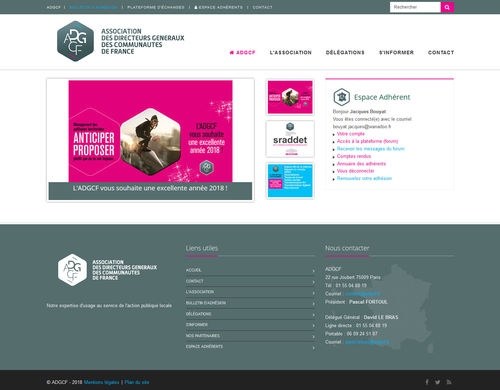500x390 pixels.
Task: Click the arrow on Nos partenaires row
Action: [x=313, y=337]
